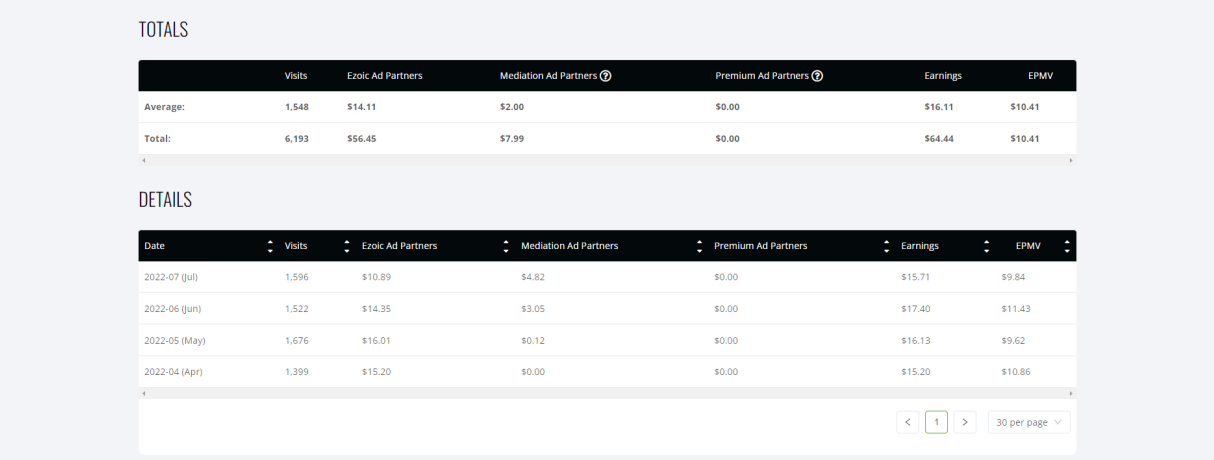This screenshot has height=460, width=1214.
Task: Sort Details table by Date
Action: click(x=270, y=246)
